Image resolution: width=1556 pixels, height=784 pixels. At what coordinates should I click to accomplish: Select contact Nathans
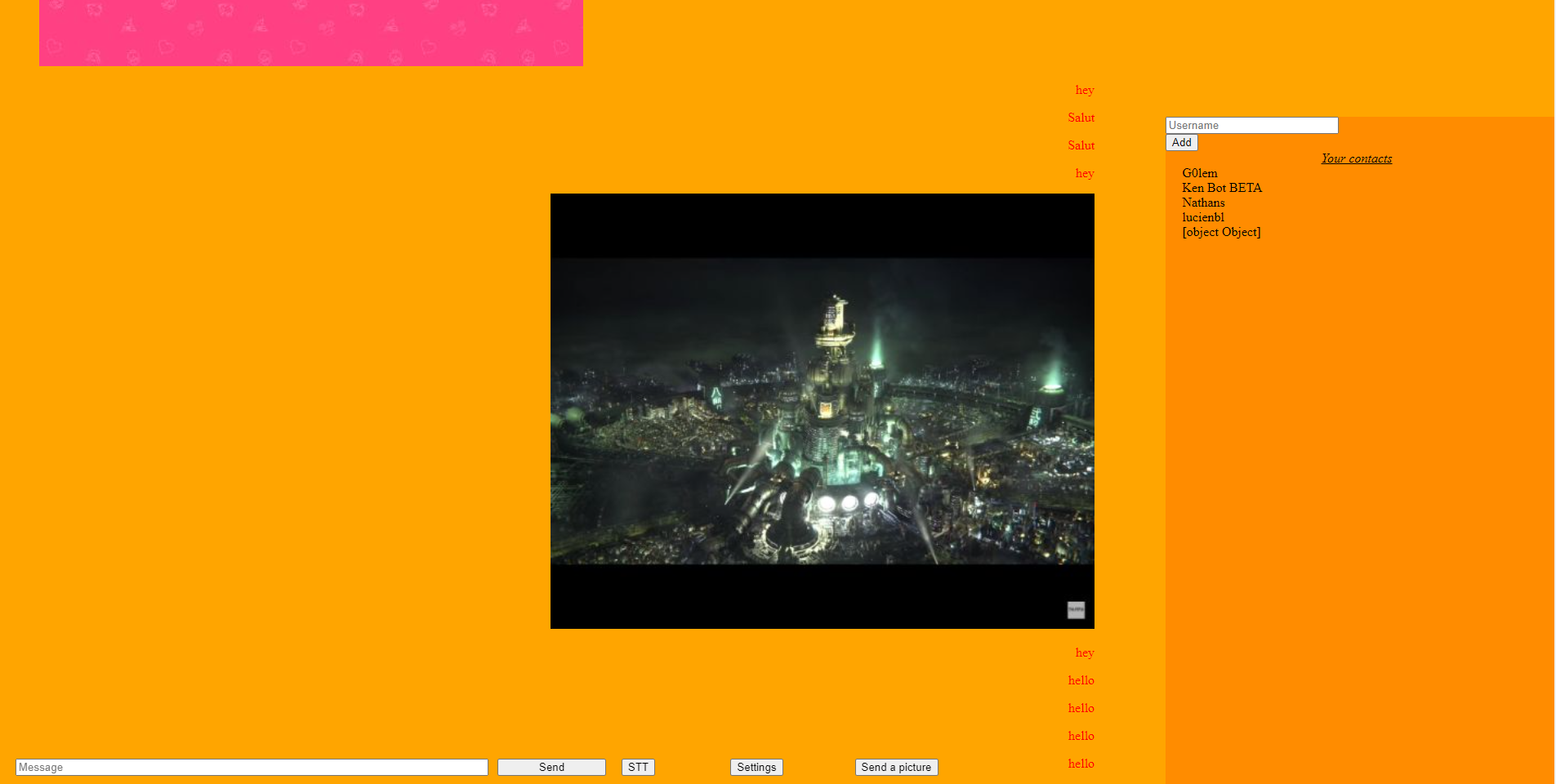point(1203,203)
